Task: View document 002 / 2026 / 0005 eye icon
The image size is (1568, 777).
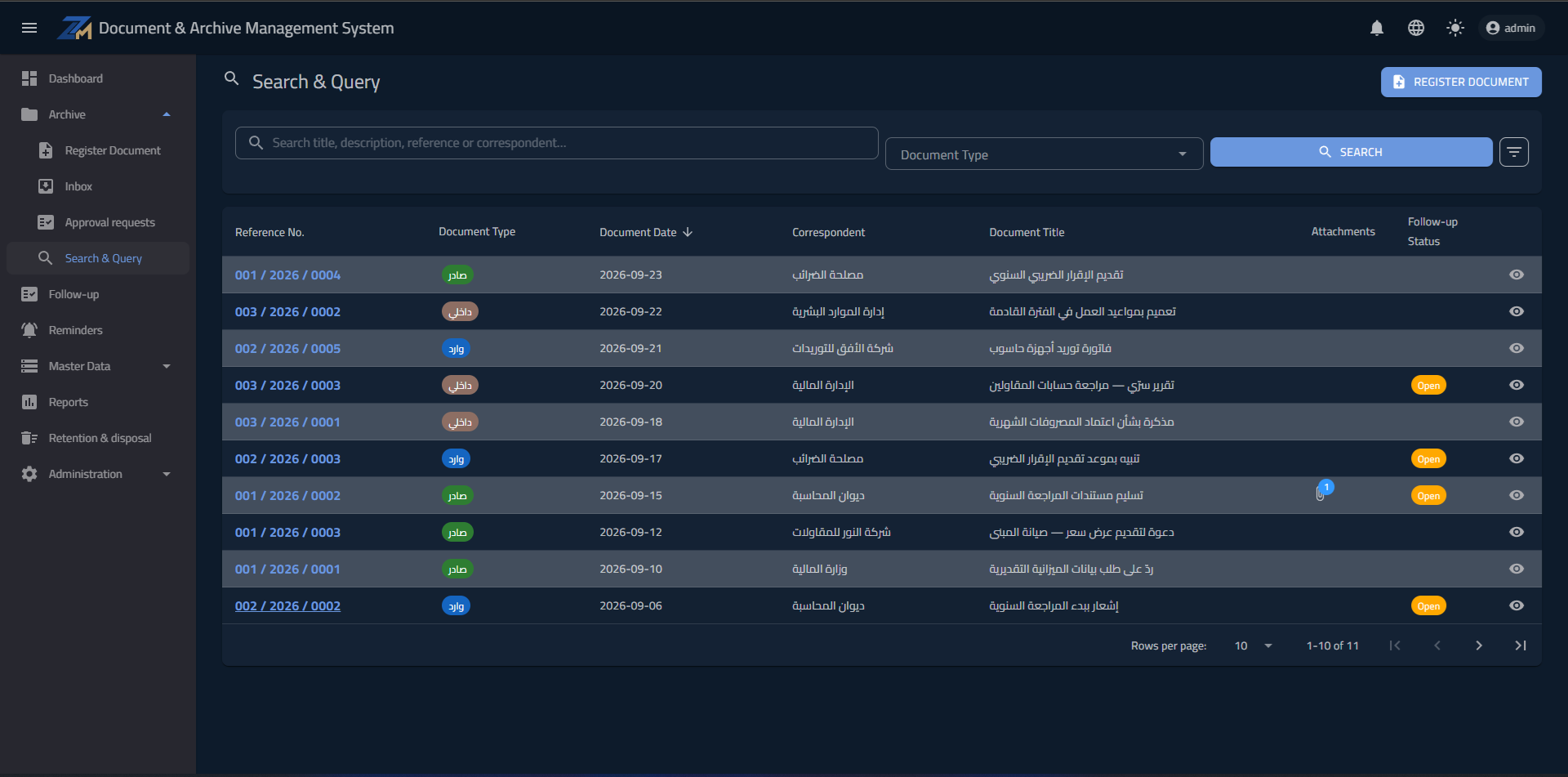Action: [1517, 348]
